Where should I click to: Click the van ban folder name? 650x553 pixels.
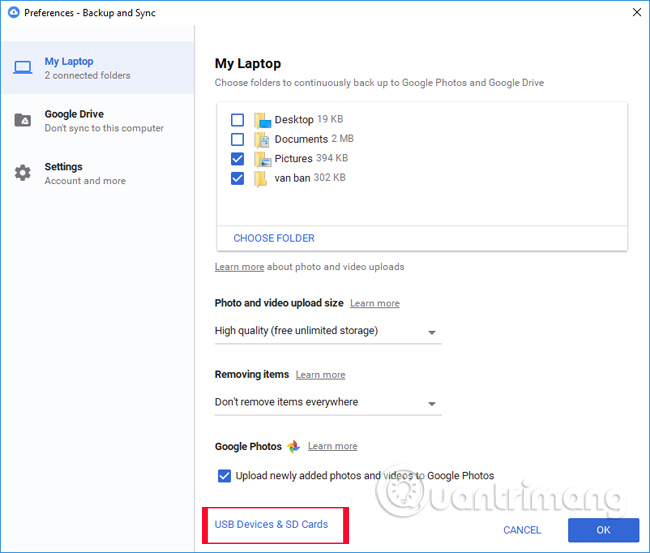[x=292, y=178]
